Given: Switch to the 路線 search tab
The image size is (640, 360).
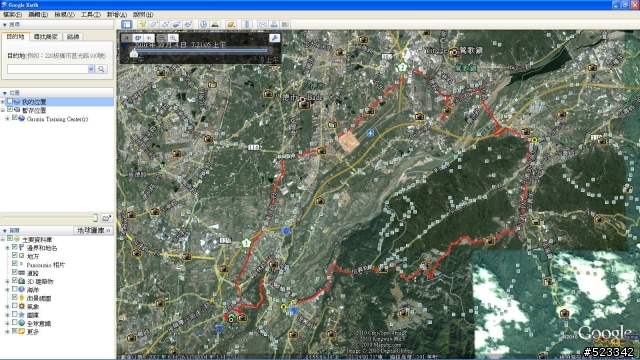Looking at the screenshot, I should point(73,37).
